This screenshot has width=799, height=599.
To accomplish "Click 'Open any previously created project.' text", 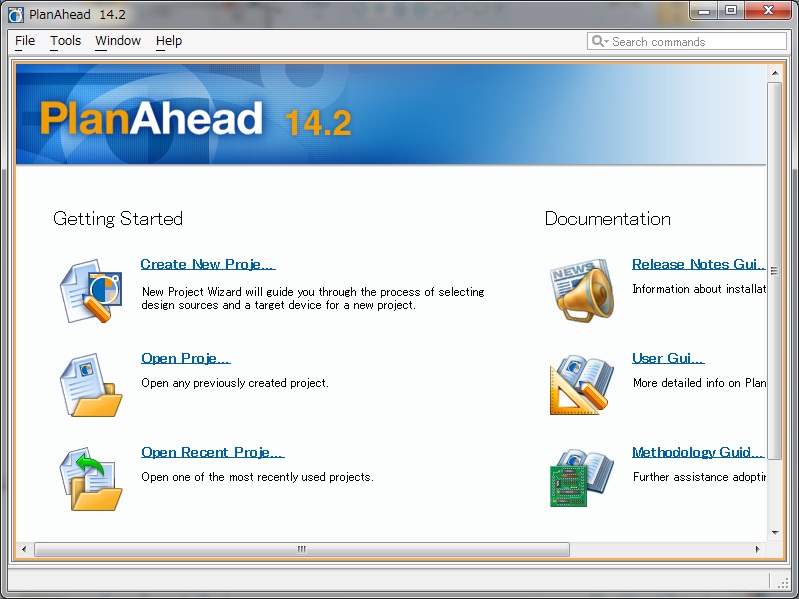I will tap(235, 383).
